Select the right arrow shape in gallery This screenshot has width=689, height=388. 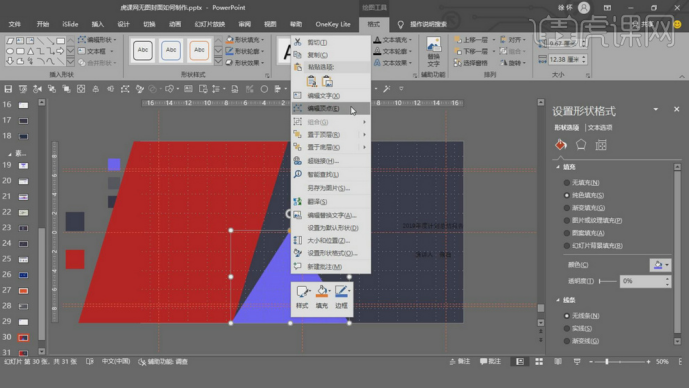pyautogui.click(x=61, y=51)
